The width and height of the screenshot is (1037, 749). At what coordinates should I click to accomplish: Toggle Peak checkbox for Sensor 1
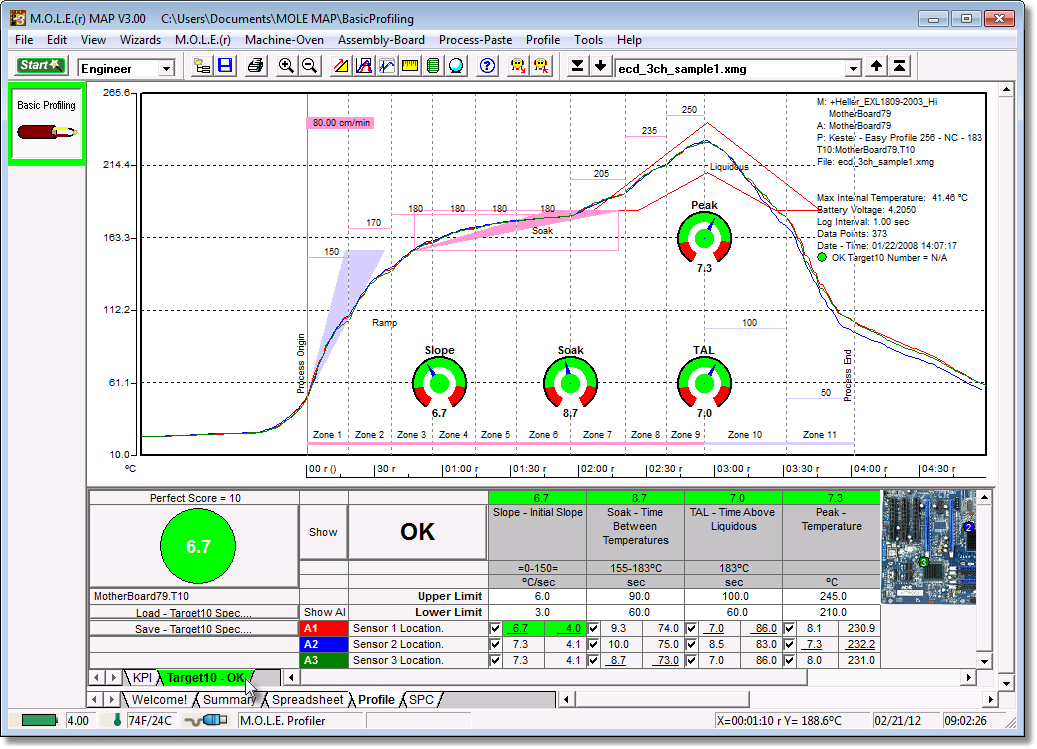(789, 628)
